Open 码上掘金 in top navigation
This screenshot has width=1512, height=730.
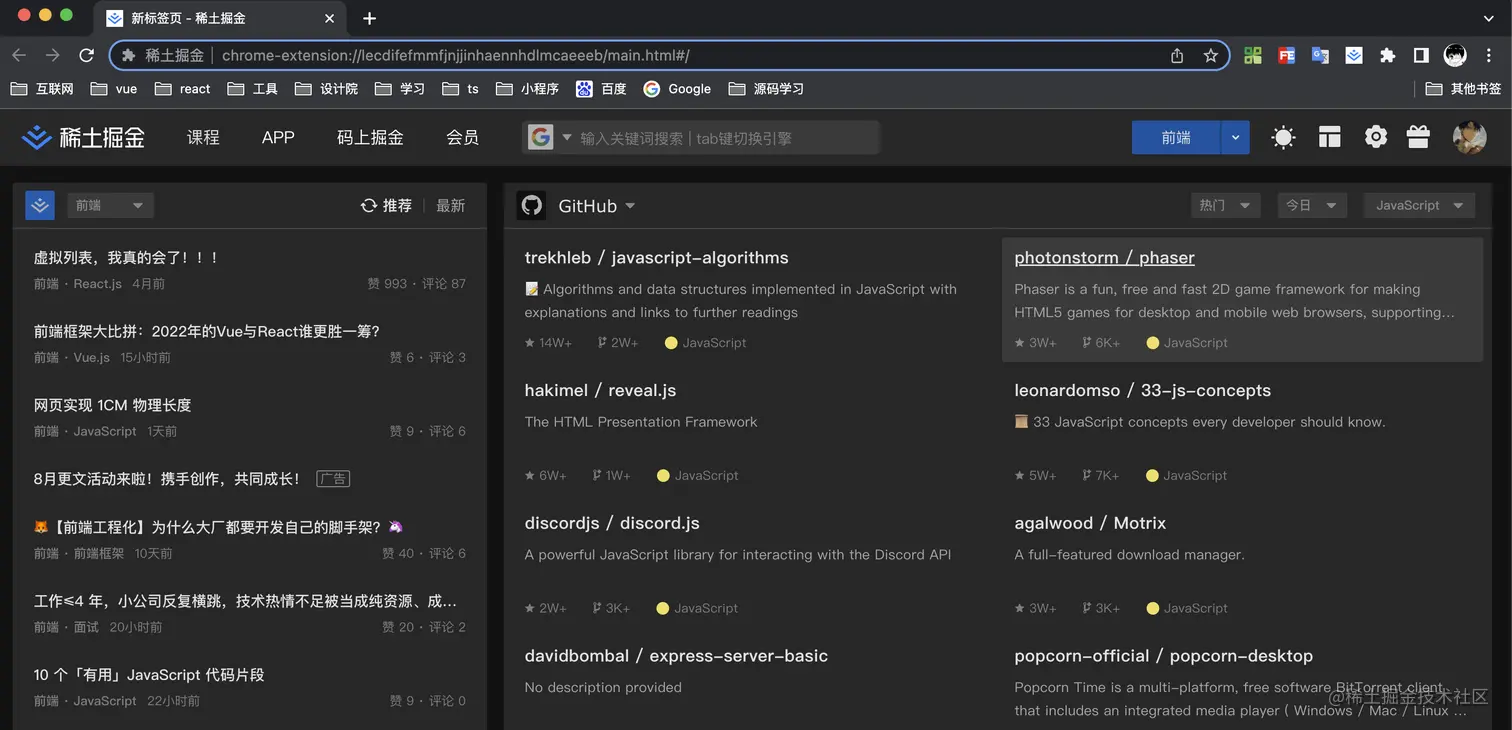click(x=370, y=137)
